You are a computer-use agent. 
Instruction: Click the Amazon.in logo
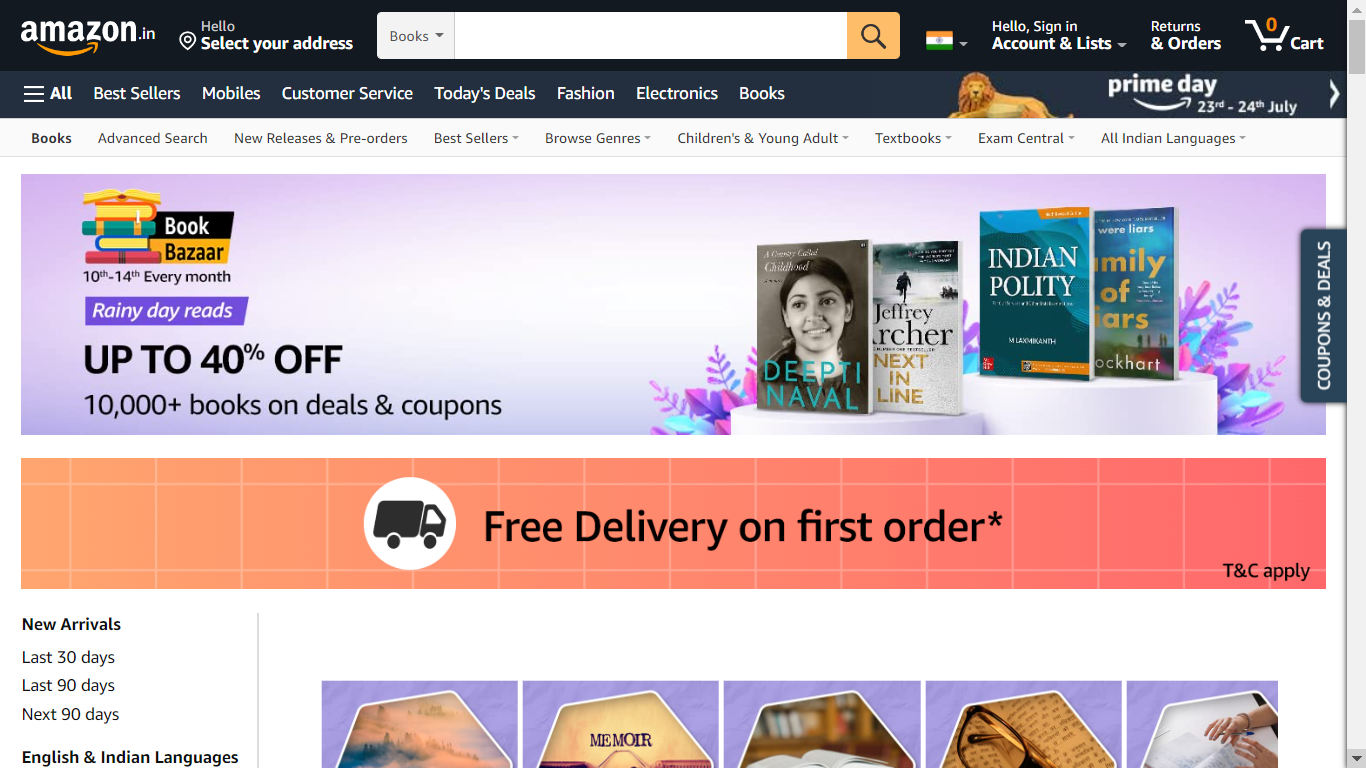click(x=88, y=36)
